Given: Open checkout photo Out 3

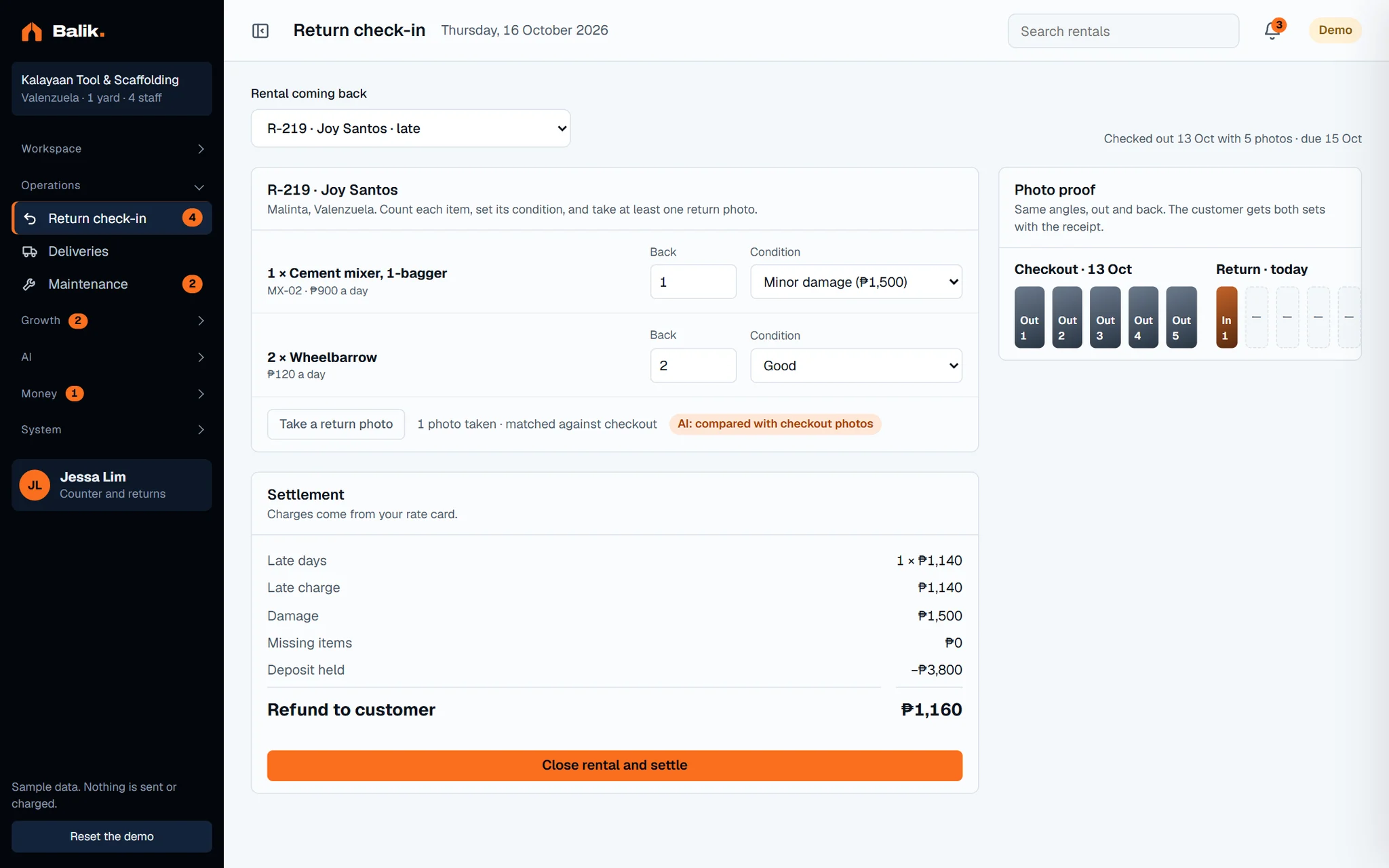Looking at the screenshot, I should pyautogui.click(x=1105, y=317).
